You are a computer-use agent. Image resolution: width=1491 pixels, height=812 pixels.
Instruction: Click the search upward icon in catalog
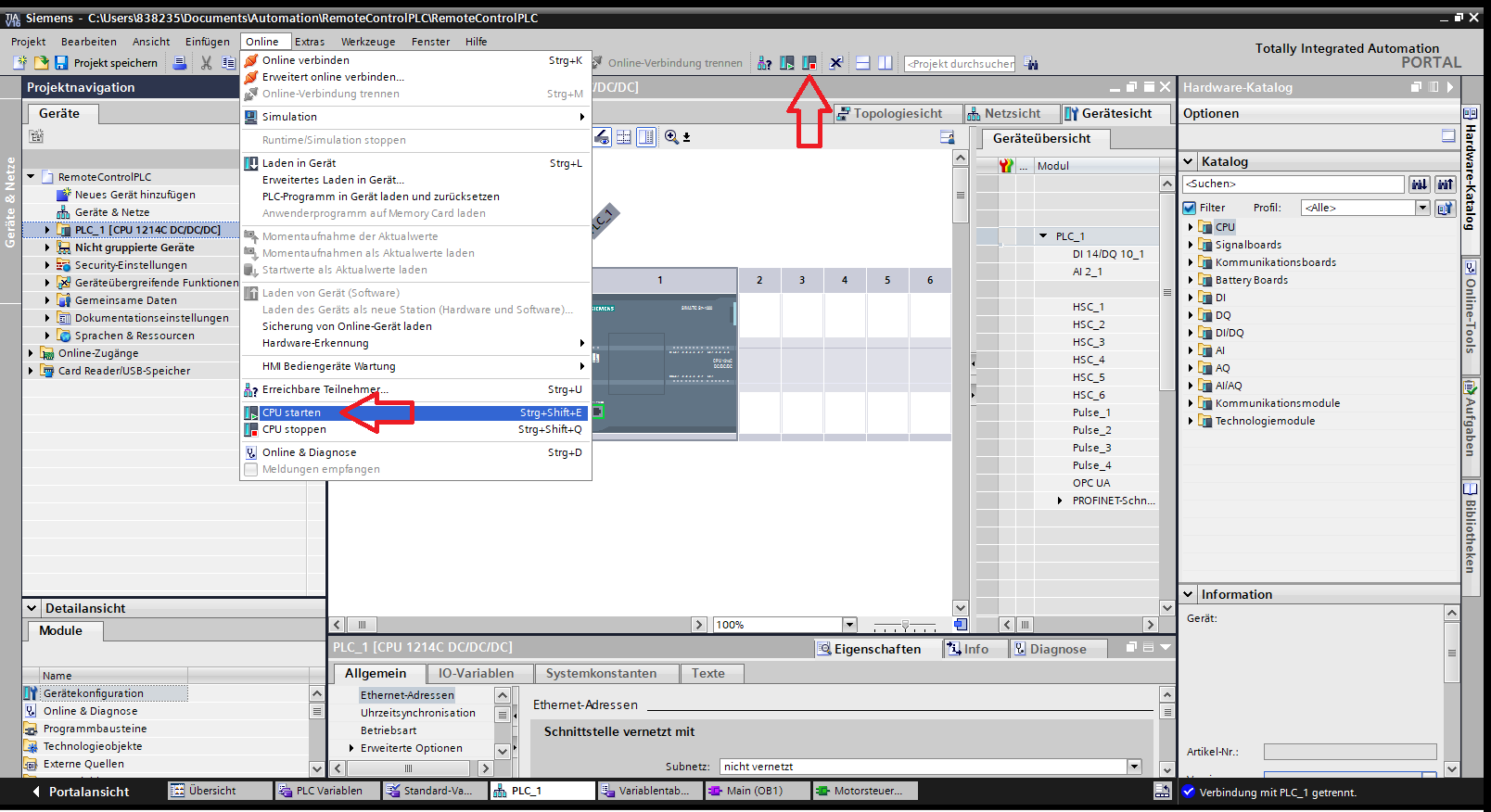pyautogui.click(x=1446, y=184)
